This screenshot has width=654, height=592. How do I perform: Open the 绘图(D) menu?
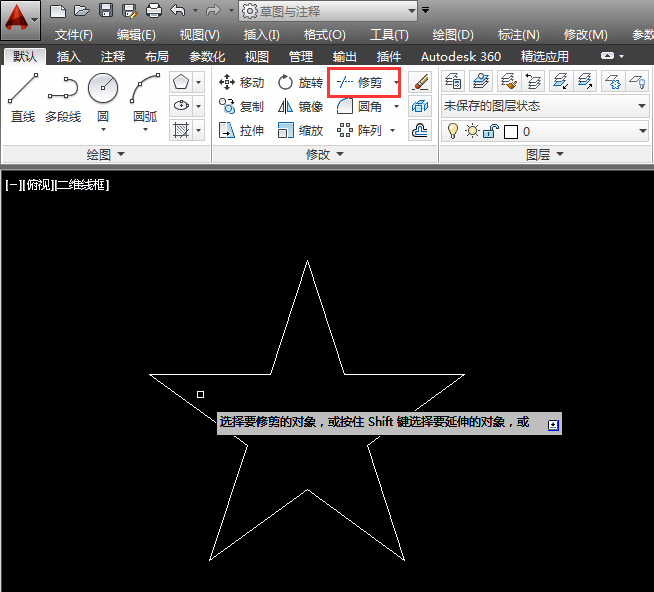tap(453, 35)
